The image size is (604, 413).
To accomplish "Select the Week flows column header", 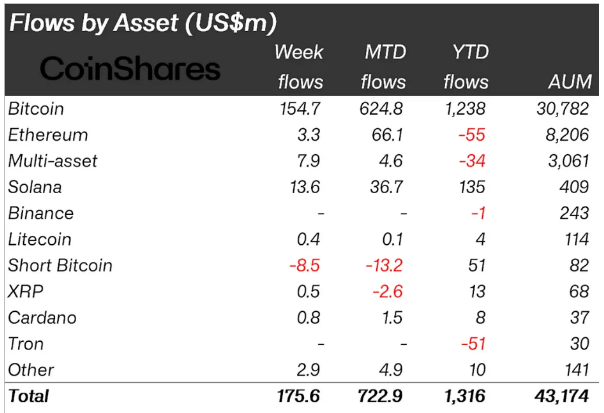I will pos(298,67).
